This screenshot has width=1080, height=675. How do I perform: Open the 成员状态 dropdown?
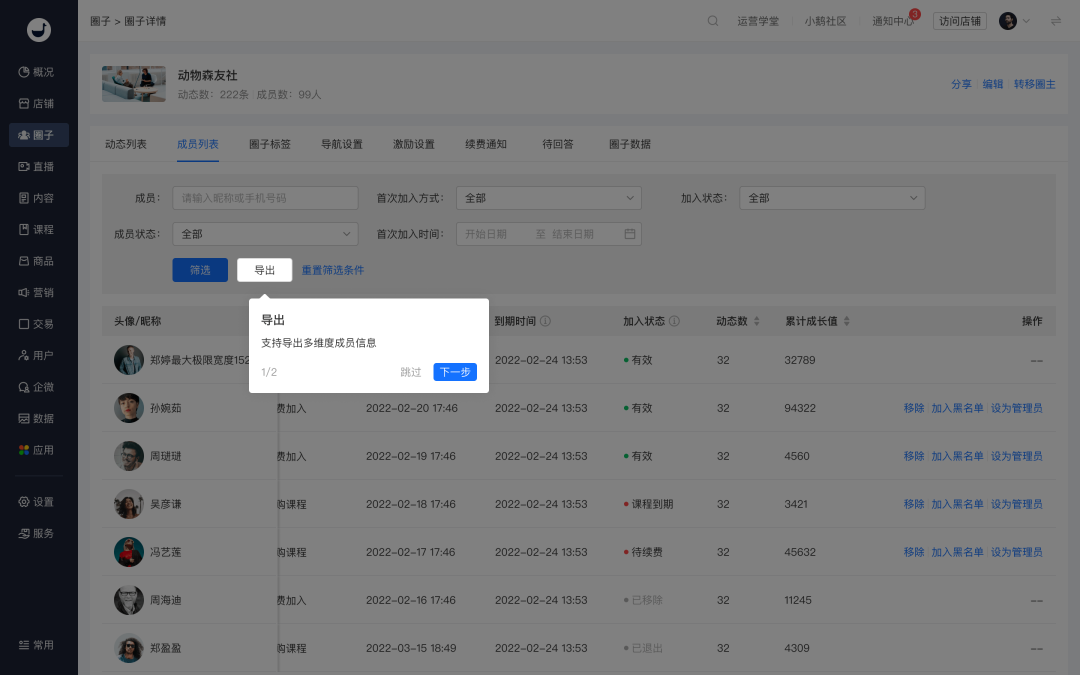click(x=265, y=234)
